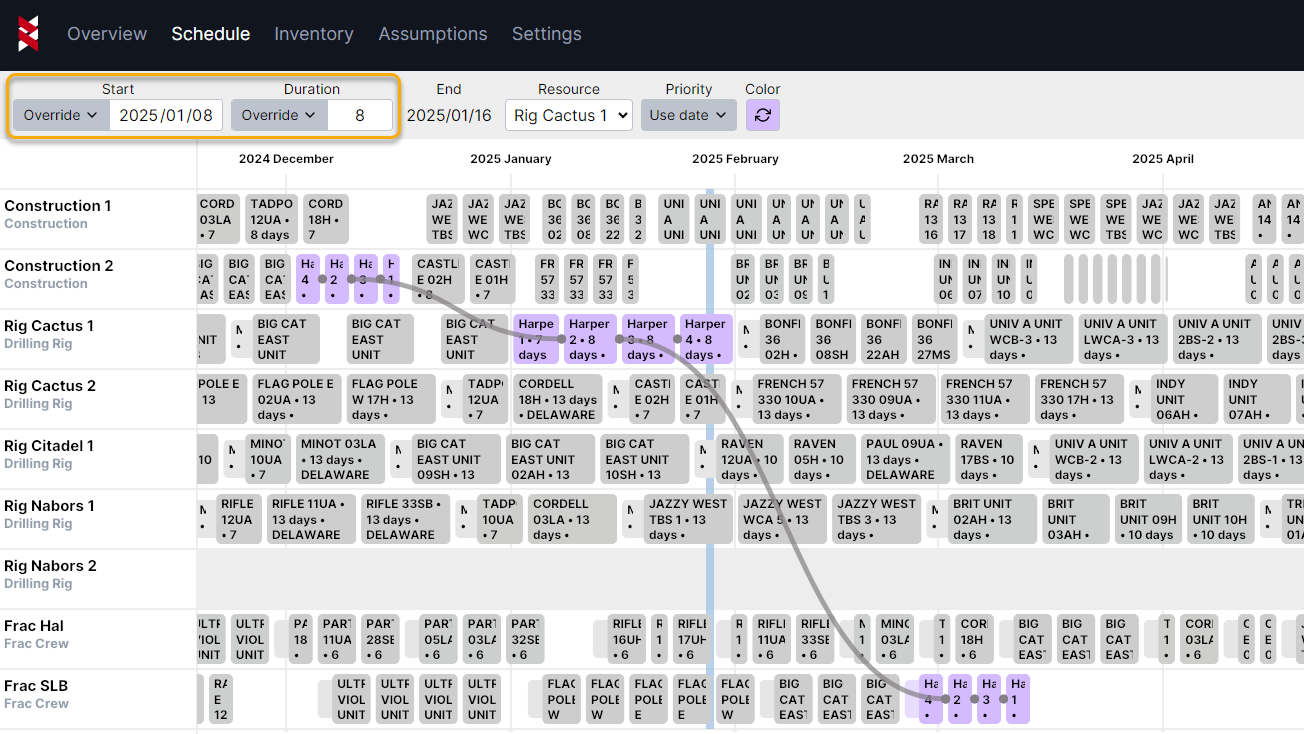Select the RIFLE 11UA block on Rig Nabors 1
The image size is (1304, 734).
310,519
